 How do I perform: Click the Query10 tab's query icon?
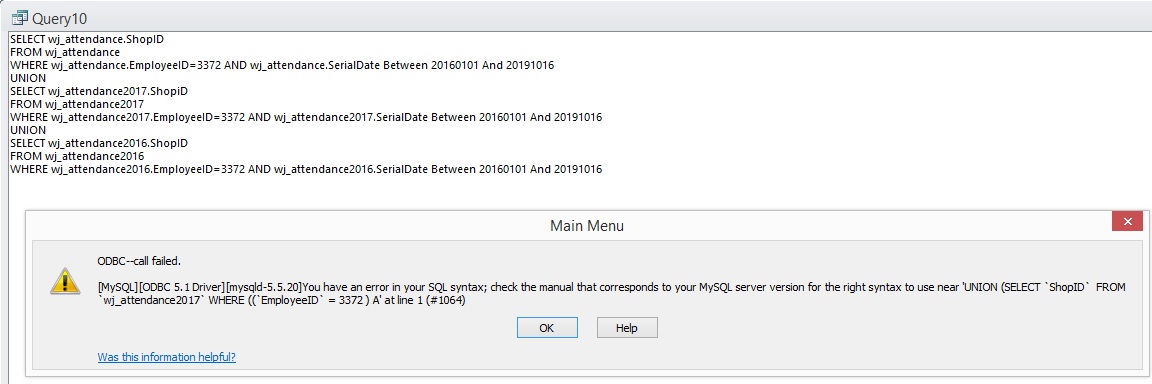pos(19,16)
